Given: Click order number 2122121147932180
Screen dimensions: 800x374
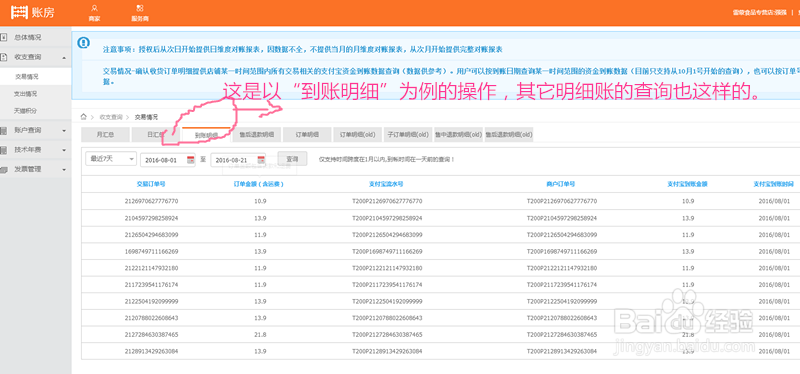Looking at the screenshot, I should (151, 268).
